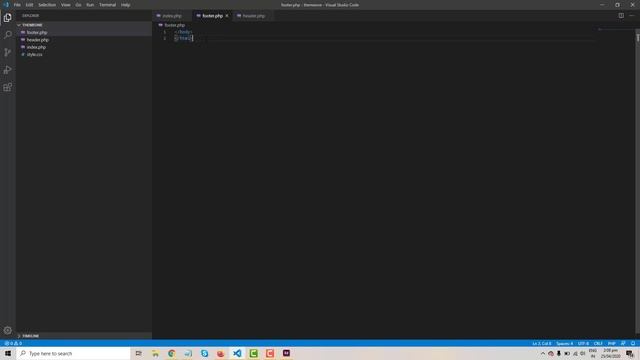Show hidden system tray icons
The height and width of the screenshot is (360, 640).
(x=542, y=353)
